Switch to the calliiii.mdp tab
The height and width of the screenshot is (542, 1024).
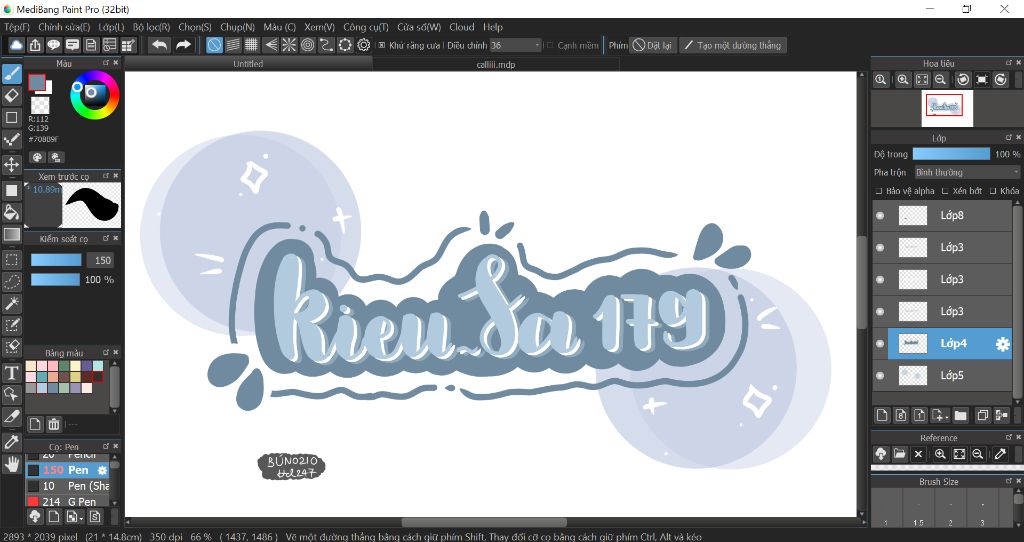click(496, 64)
